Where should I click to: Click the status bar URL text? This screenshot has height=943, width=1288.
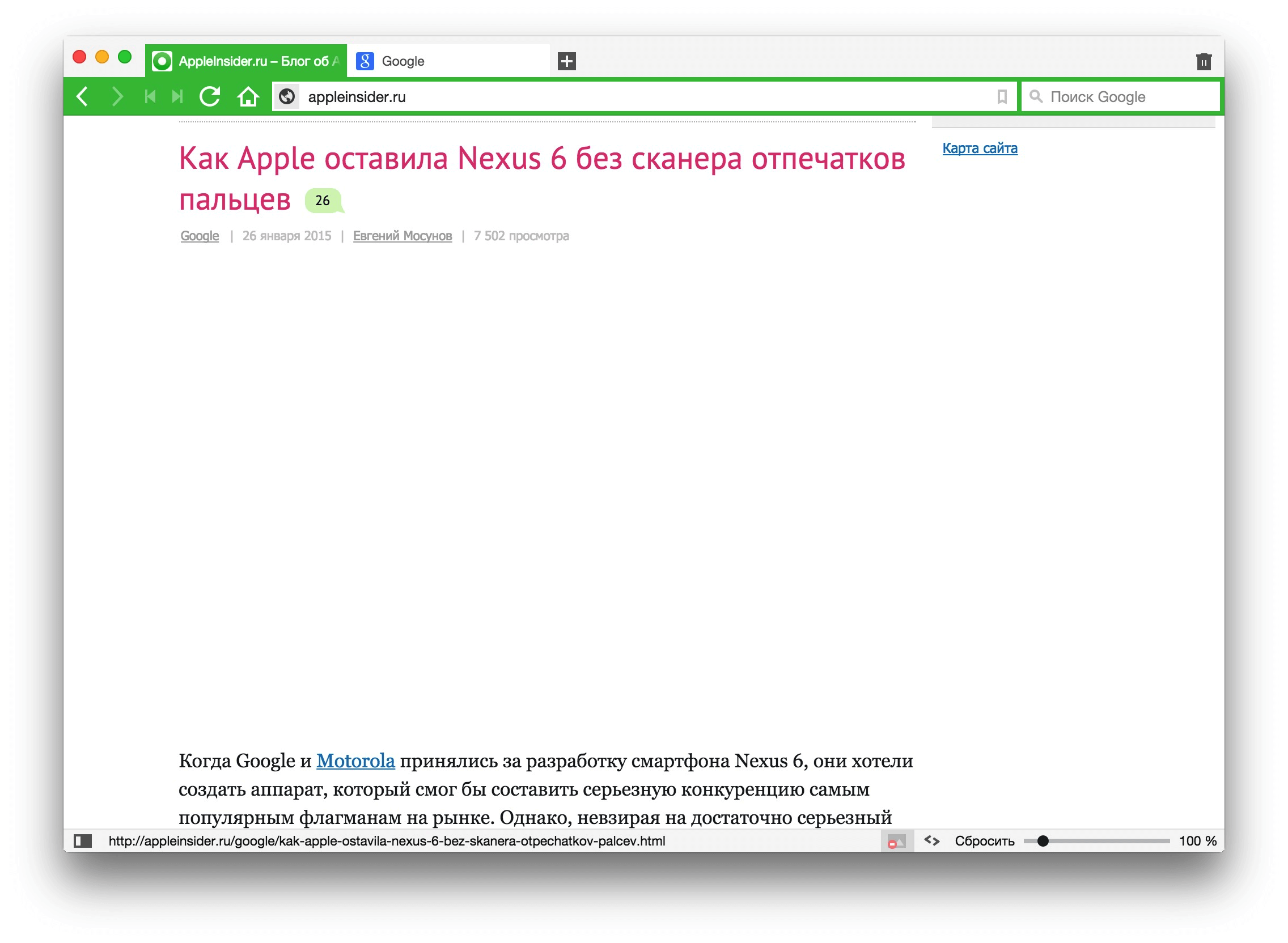[x=387, y=841]
